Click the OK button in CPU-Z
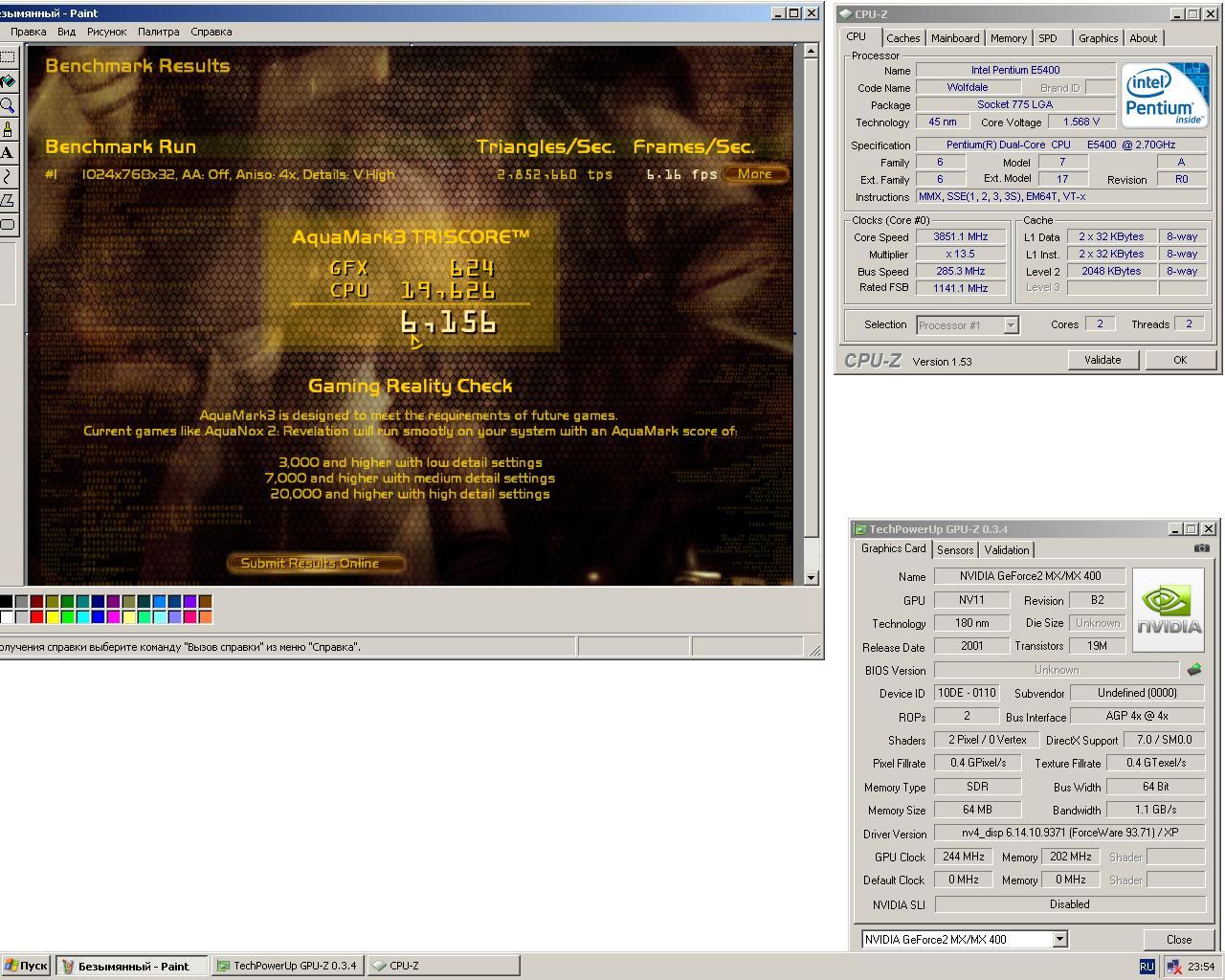 pyautogui.click(x=1180, y=360)
